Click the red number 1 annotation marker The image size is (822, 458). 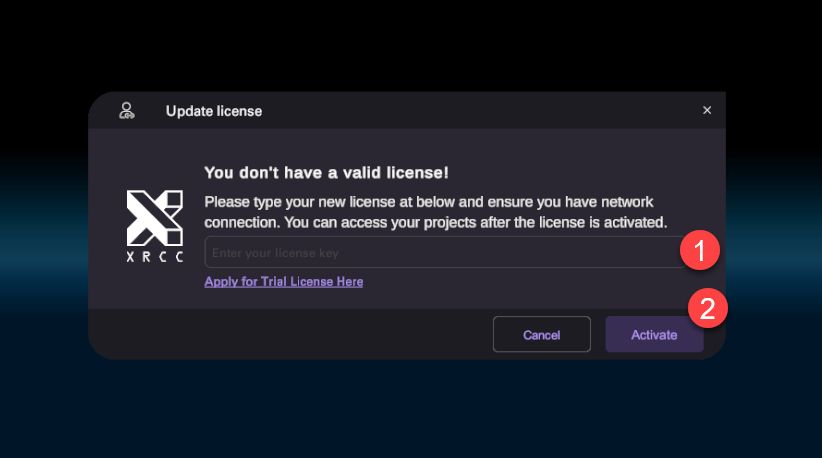pyautogui.click(x=699, y=250)
